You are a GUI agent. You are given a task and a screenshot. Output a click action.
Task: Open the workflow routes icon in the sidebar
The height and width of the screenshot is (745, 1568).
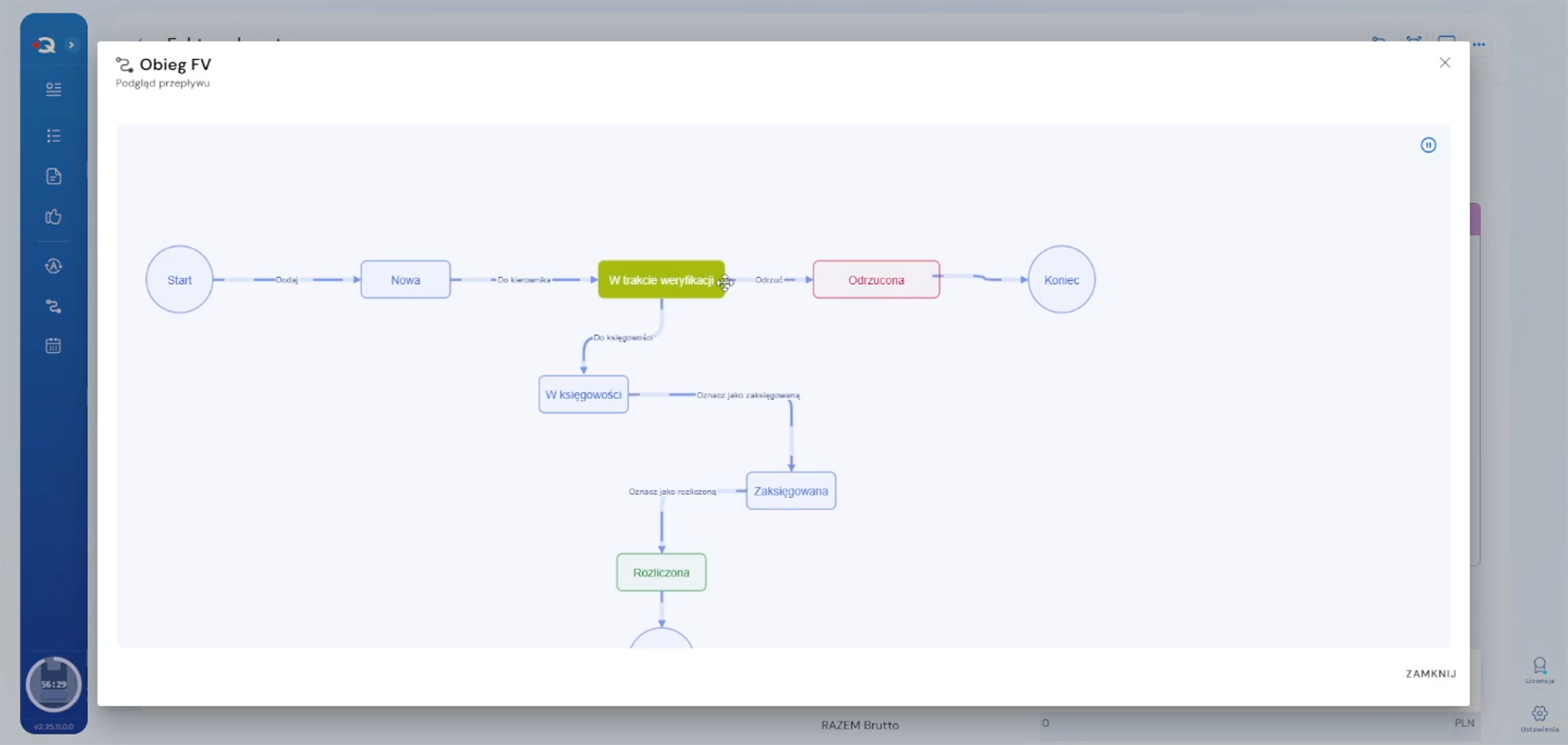pos(53,307)
